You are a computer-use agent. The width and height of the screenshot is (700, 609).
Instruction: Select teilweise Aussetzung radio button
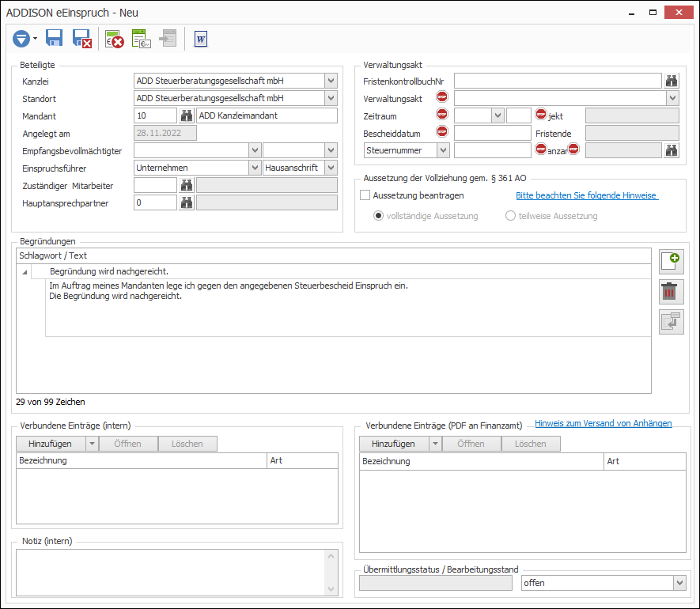(510, 216)
